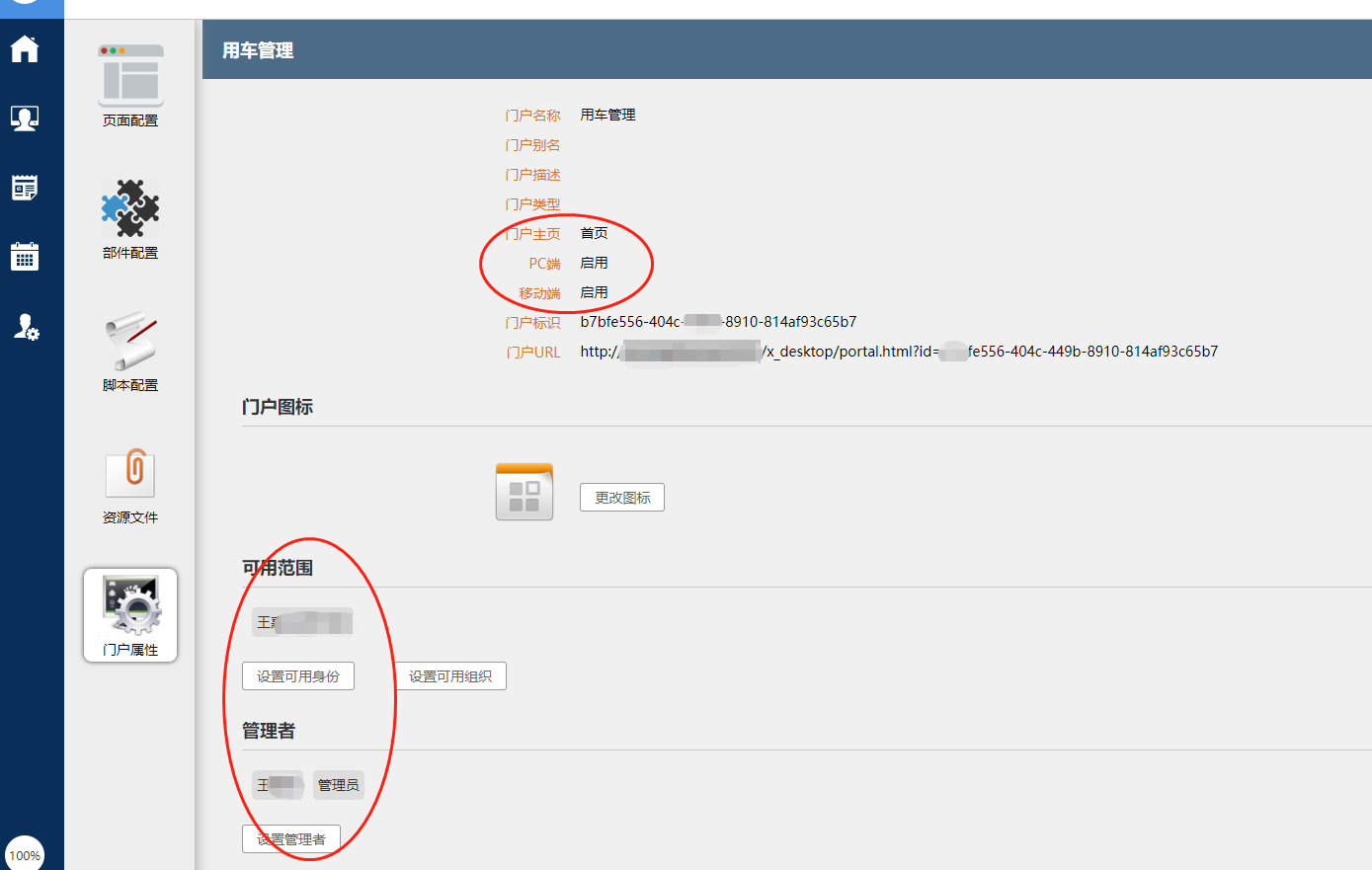
Task: Click the 门户URL address text
Action: (x=899, y=352)
